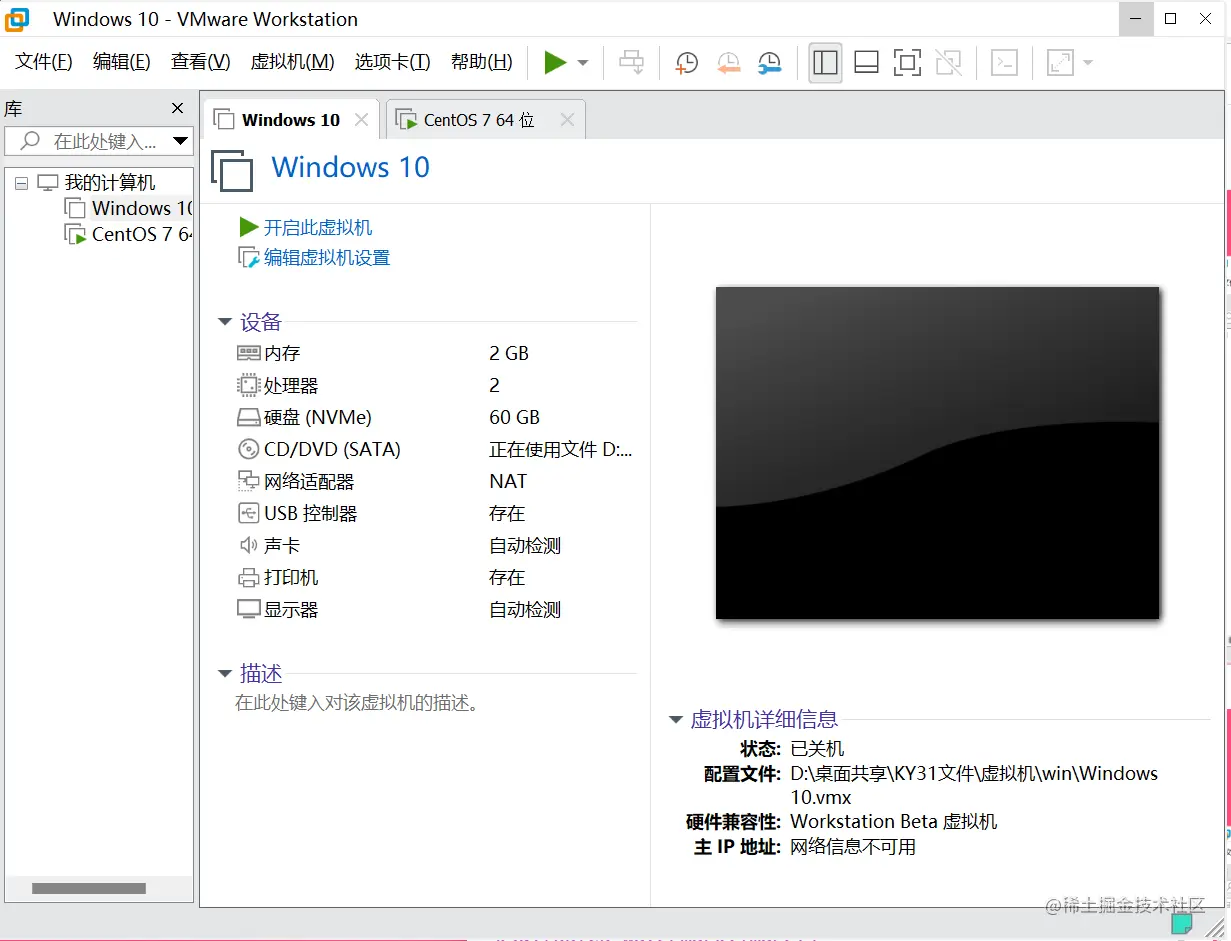This screenshot has height=941, width=1231.
Task: Click the Workstation Beta 虚拟机 compatibility text
Action: [894, 822]
